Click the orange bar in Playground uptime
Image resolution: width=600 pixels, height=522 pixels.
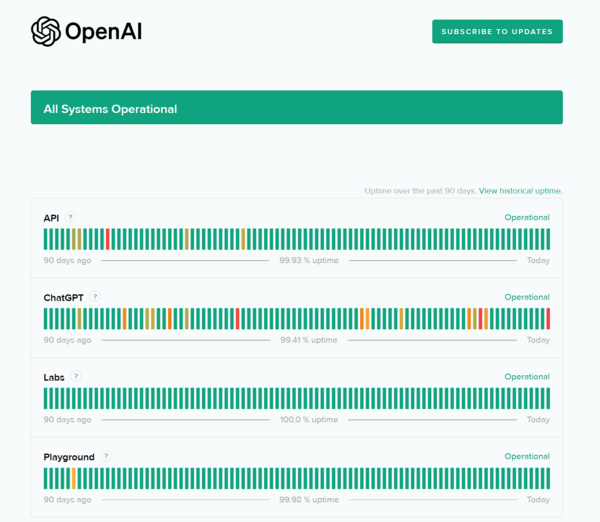tap(74, 479)
